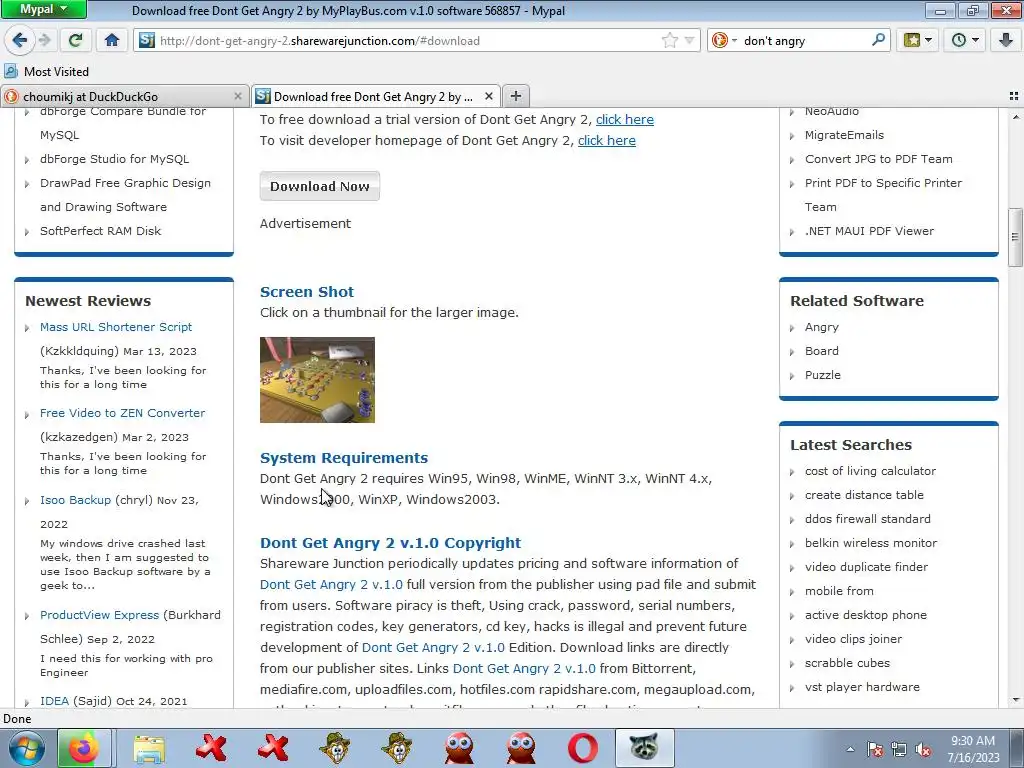Open create distance table search
1024x768 pixels.
864,495
